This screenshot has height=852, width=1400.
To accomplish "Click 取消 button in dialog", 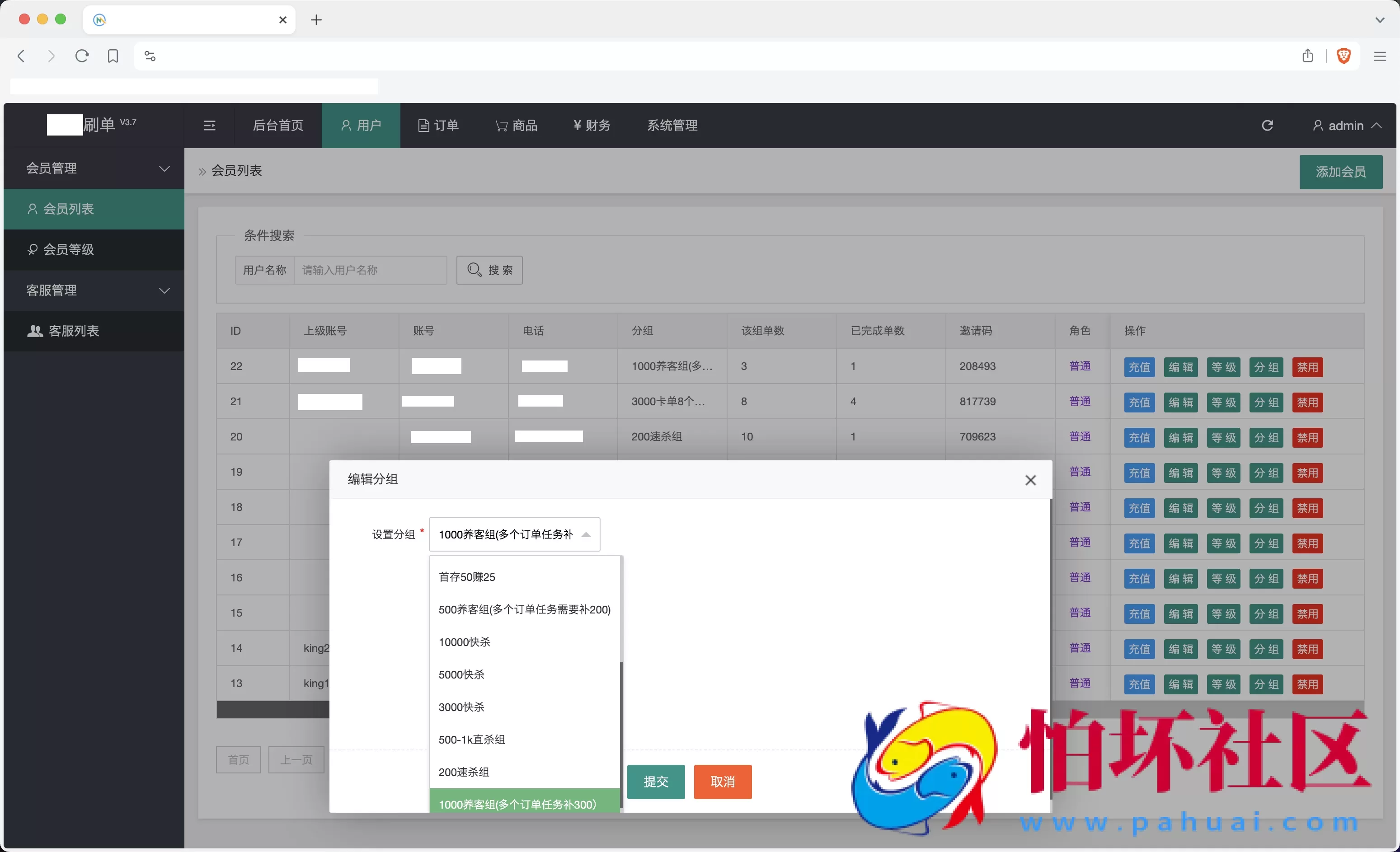I will tap(722, 782).
